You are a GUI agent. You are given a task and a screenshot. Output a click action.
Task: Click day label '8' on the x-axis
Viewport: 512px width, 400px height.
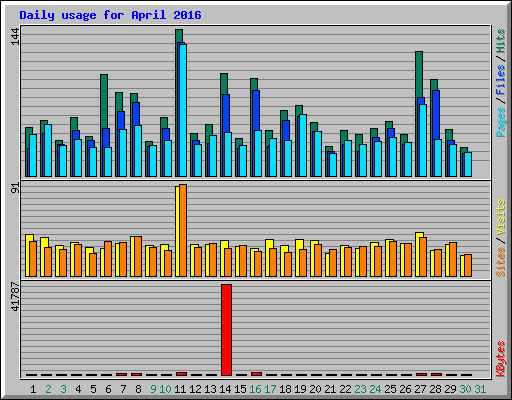tap(138, 389)
